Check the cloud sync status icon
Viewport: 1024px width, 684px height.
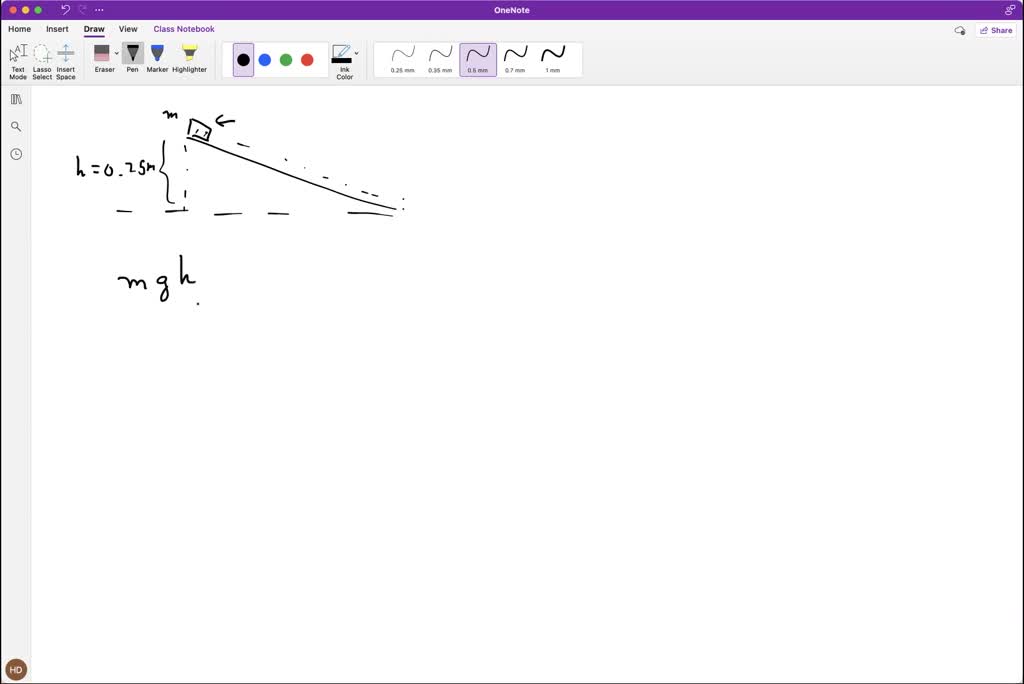[960, 31]
